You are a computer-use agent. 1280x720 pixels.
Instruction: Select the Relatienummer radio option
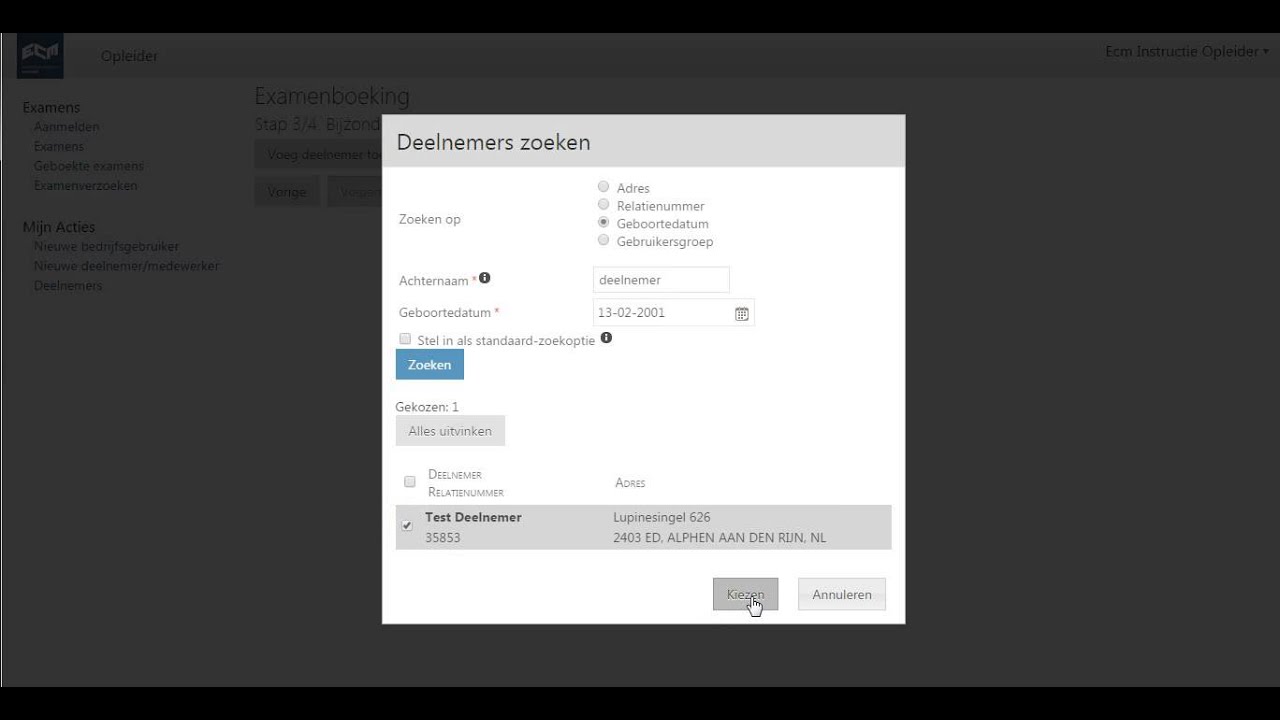click(603, 204)
